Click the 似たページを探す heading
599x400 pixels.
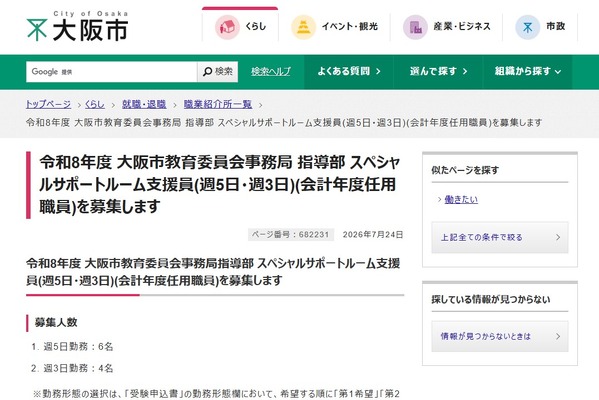pyautogui.click(x=465, y=170)
